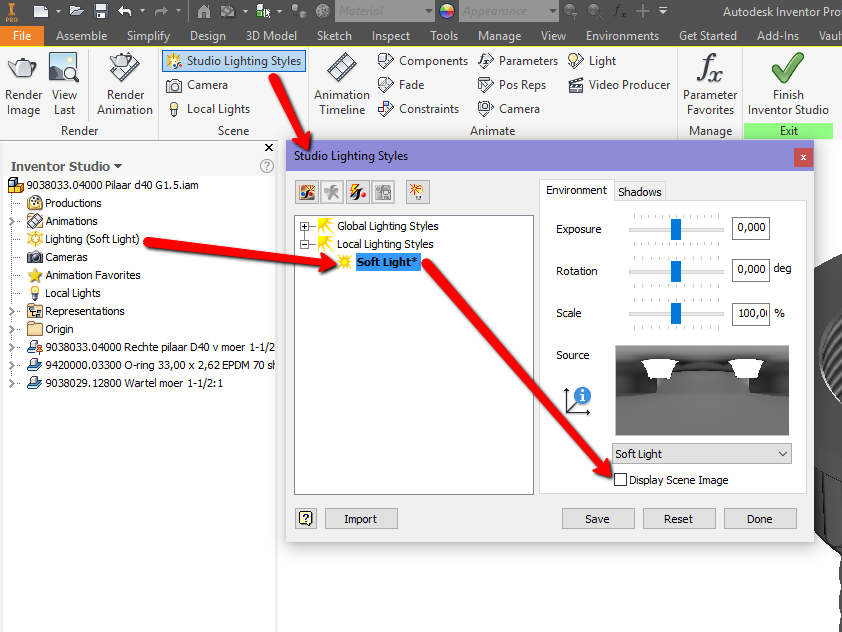Screen dimensions: 842x632
Task: Open the File menu
Action: [x=22, y=35]
